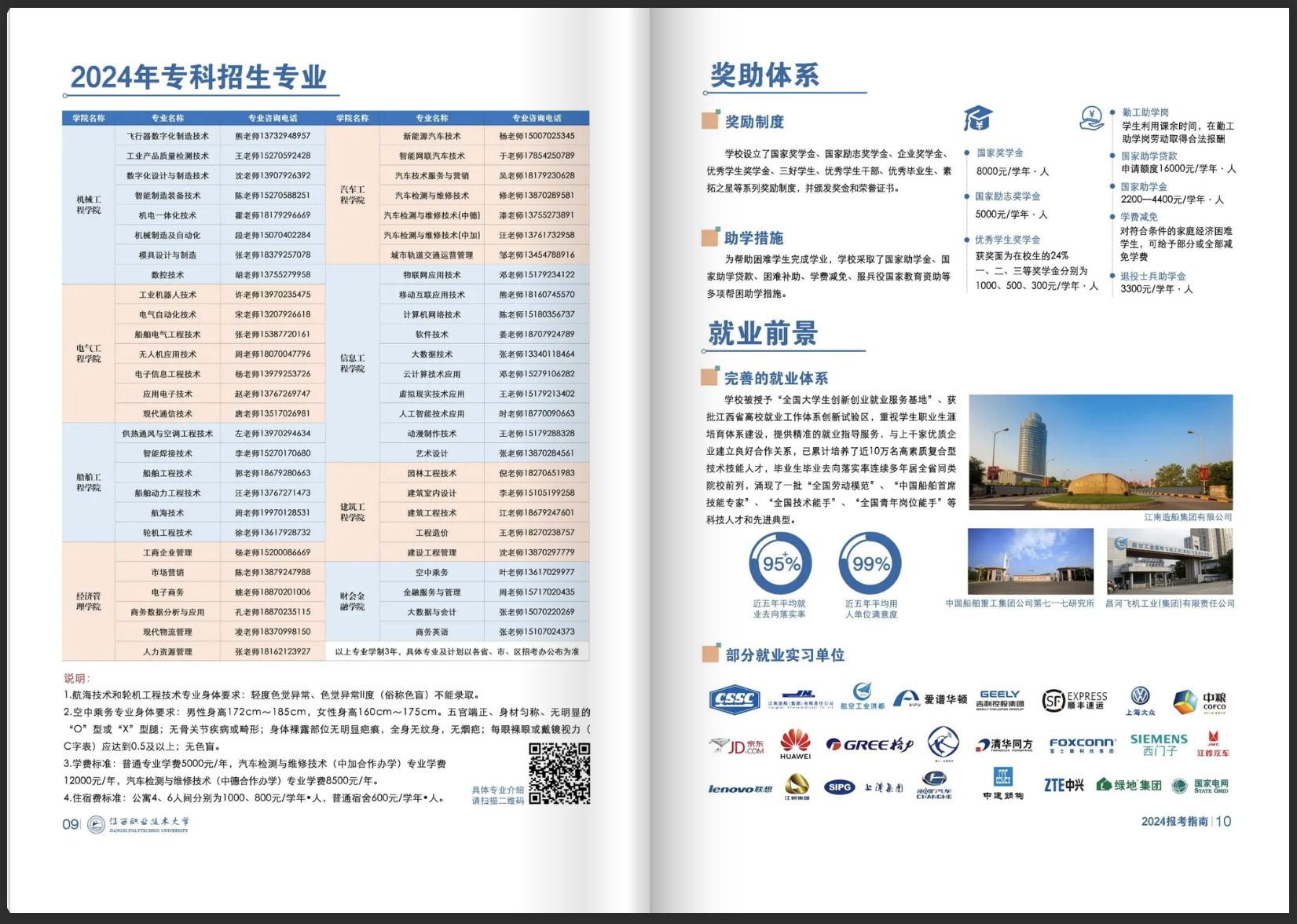Click the SIPG 上港集团 logo
1297x924 pixels.
[x=863, y=787]
